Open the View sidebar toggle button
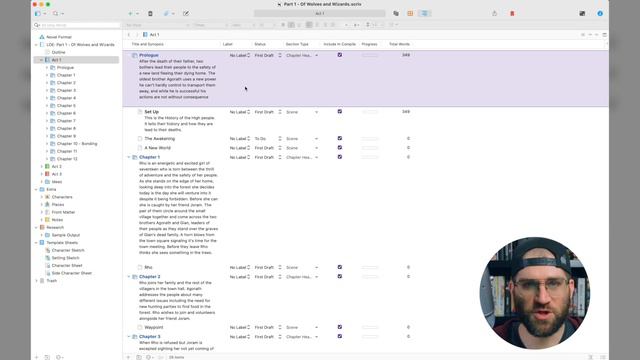This screenshot has height=360, width=640. [x=38, y=13]
